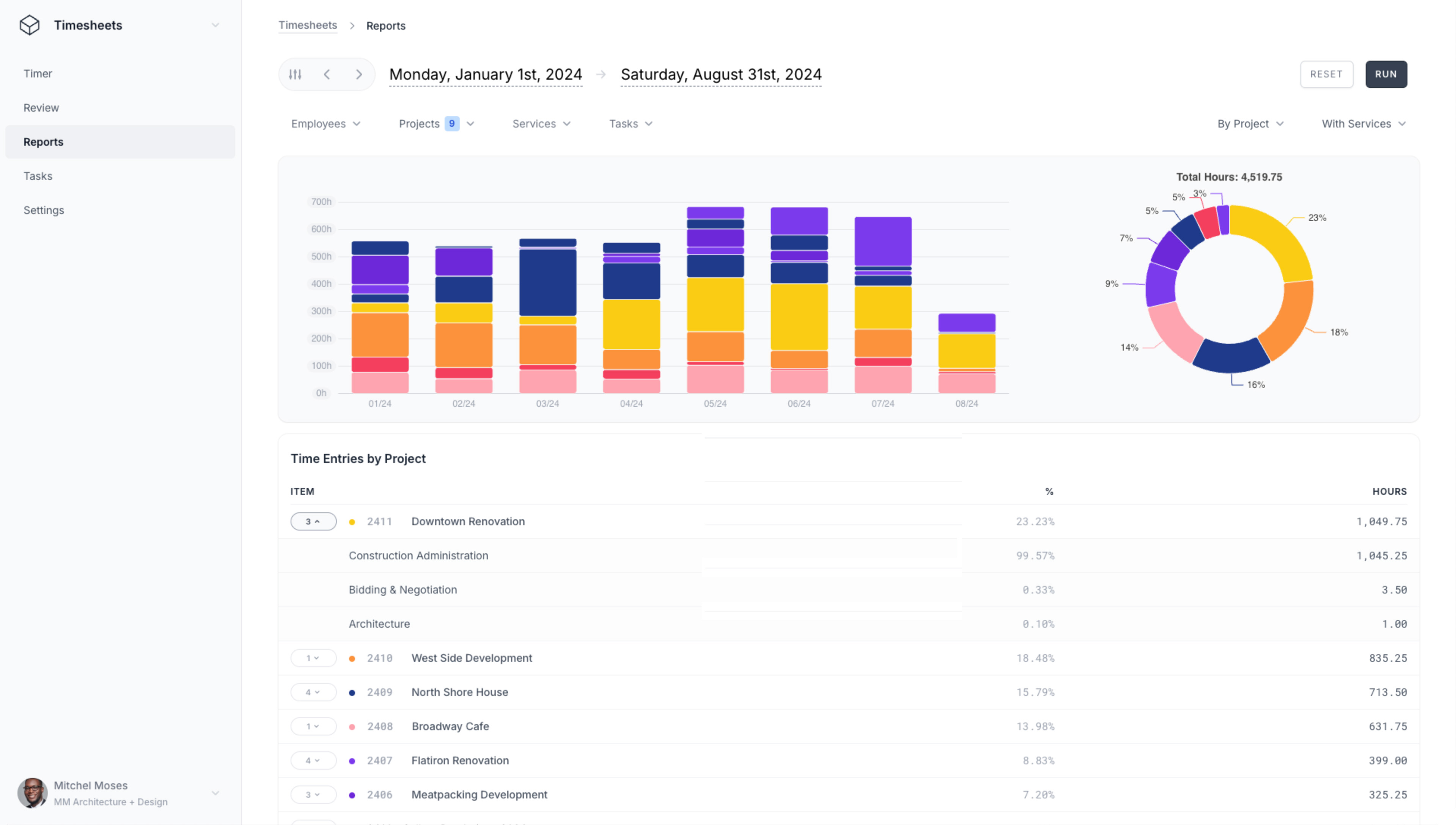Viewport: 1456px width, 825px height.
Task: Click the Projects count badge 9
Action: click(x=451, y=124)
